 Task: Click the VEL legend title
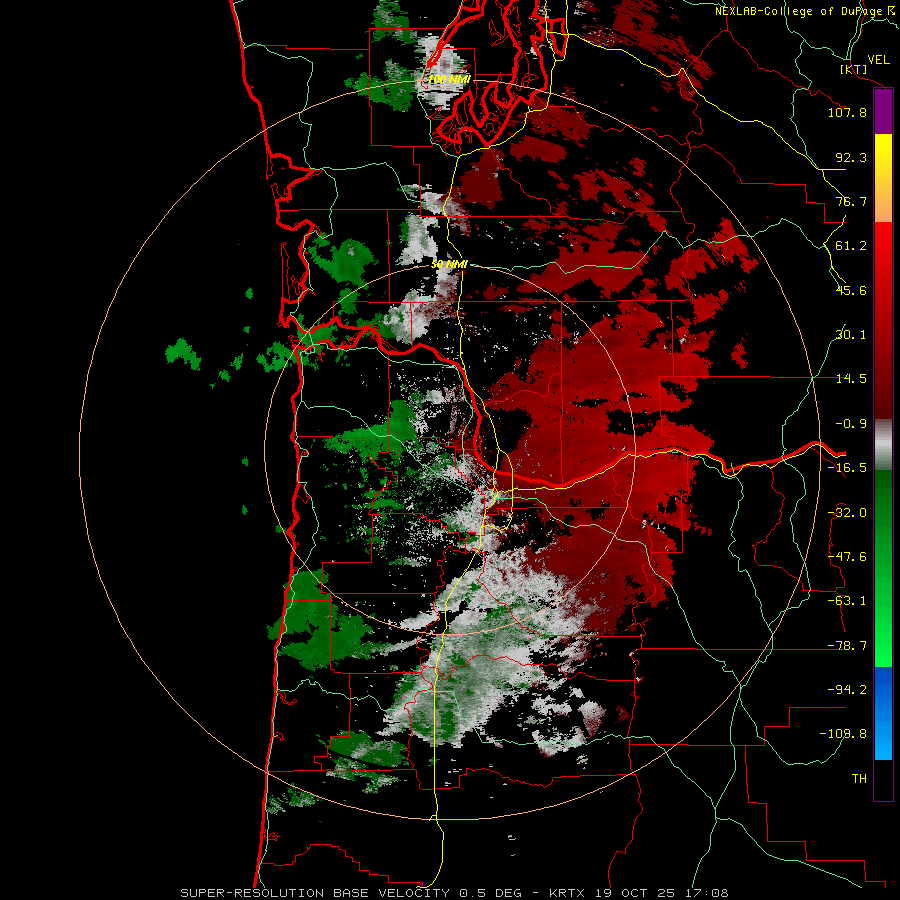[879, 60]
